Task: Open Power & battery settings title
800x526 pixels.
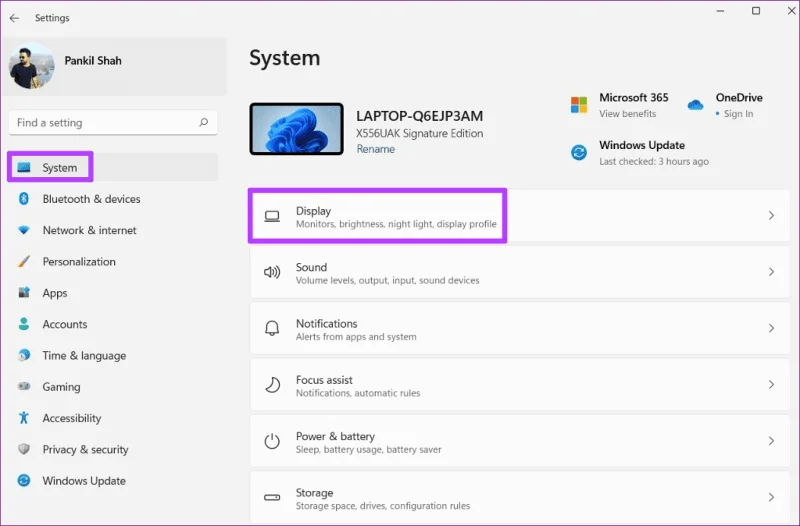Action: pyautogui.click(x=335, y=436)
